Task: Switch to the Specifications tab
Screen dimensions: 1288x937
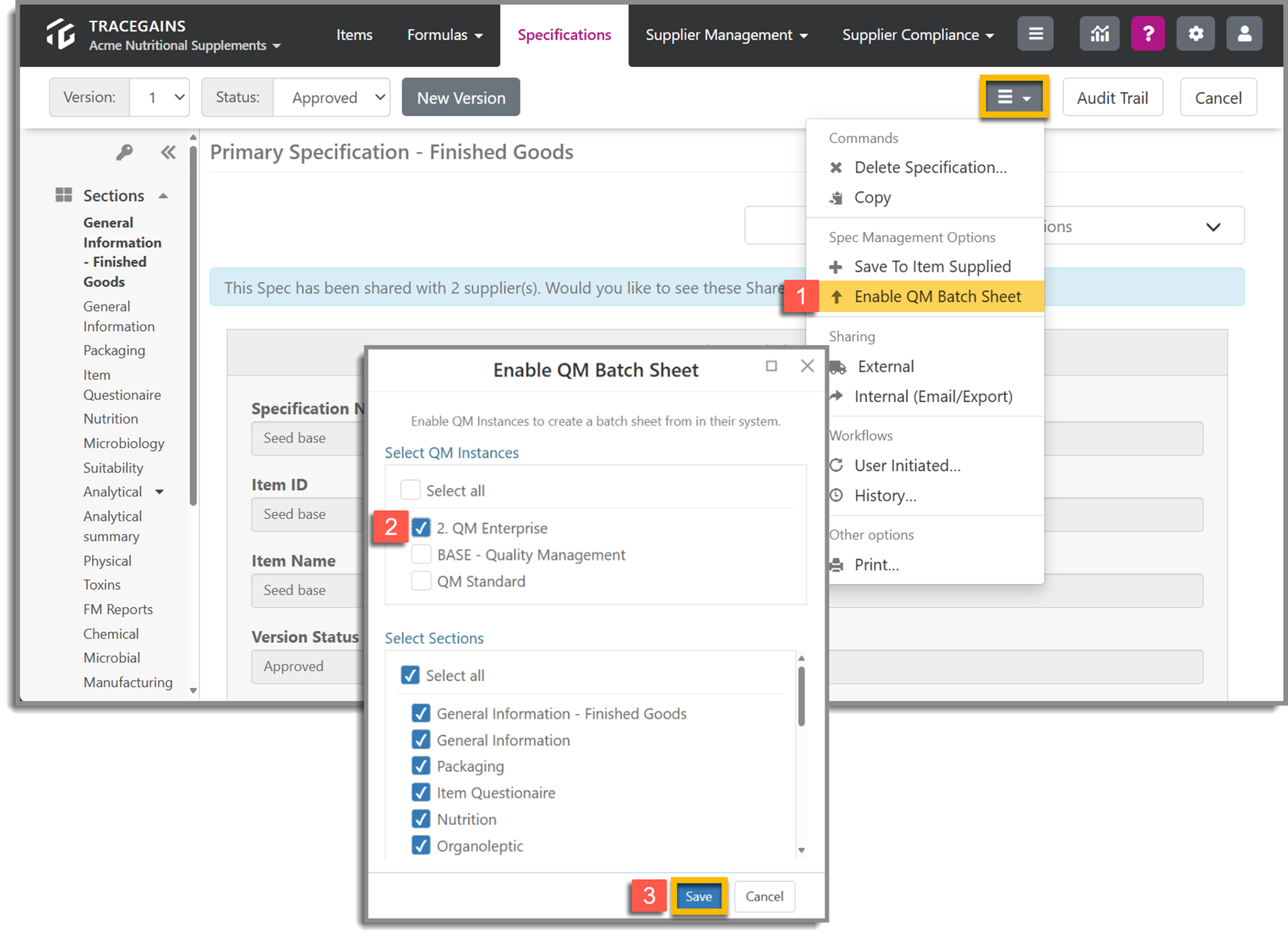Action: click(x=564, y=34)
